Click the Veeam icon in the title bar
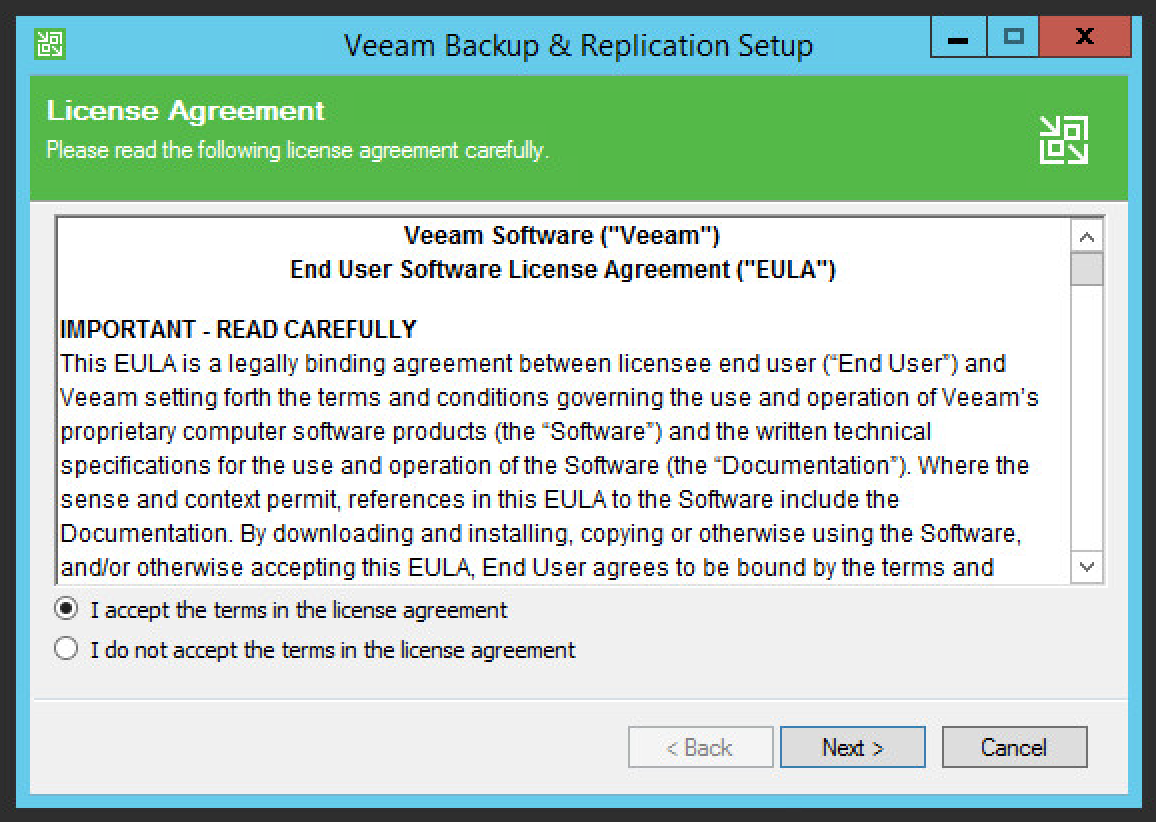Viewport: 1156px width, 822px height. click(x=49, y=44)
